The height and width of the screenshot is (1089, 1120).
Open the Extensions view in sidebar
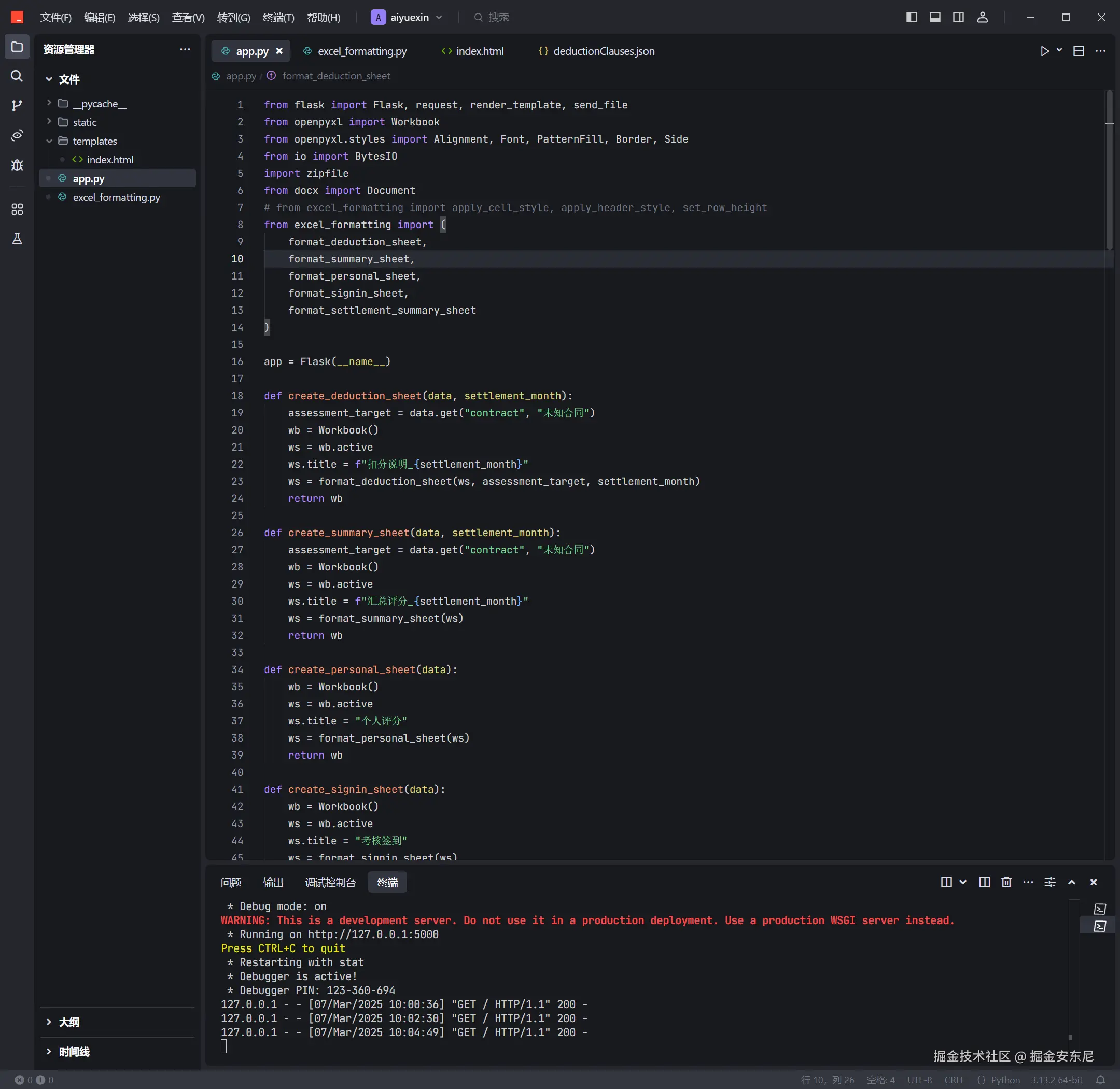click(17, 210)
